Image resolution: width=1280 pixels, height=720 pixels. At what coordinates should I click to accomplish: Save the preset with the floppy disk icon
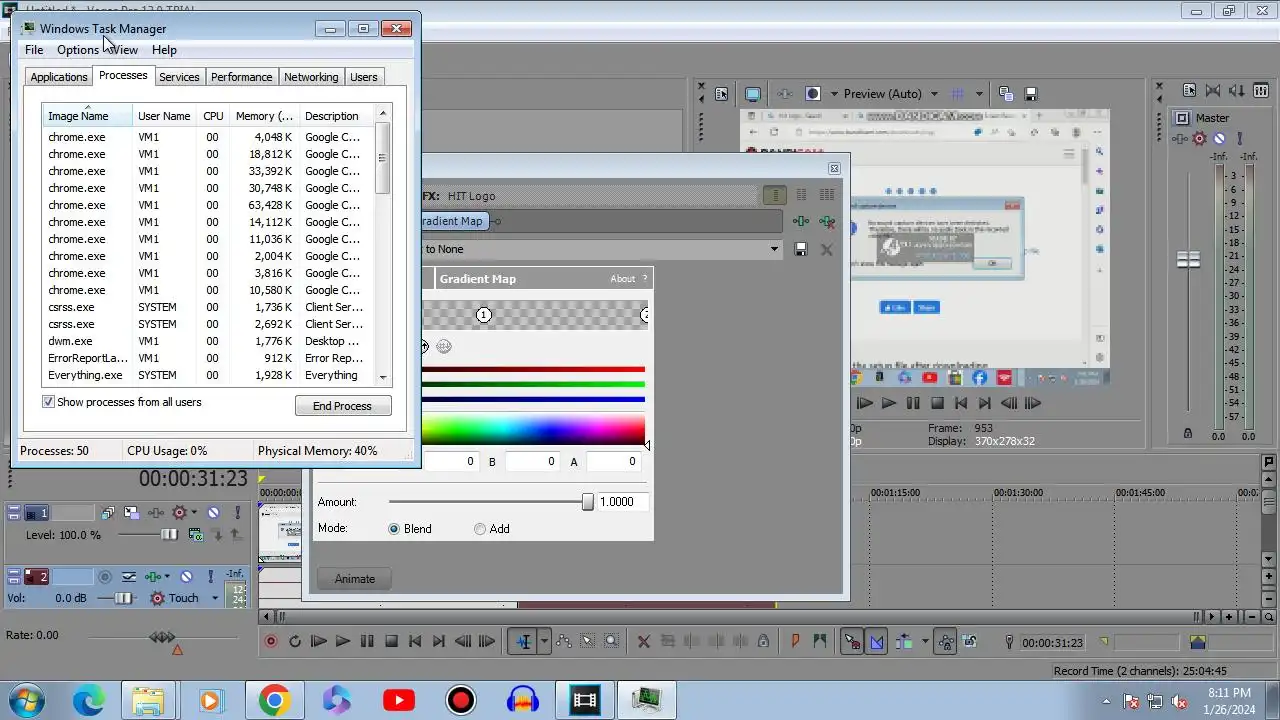pyautogui.click(x=800, y=249)
